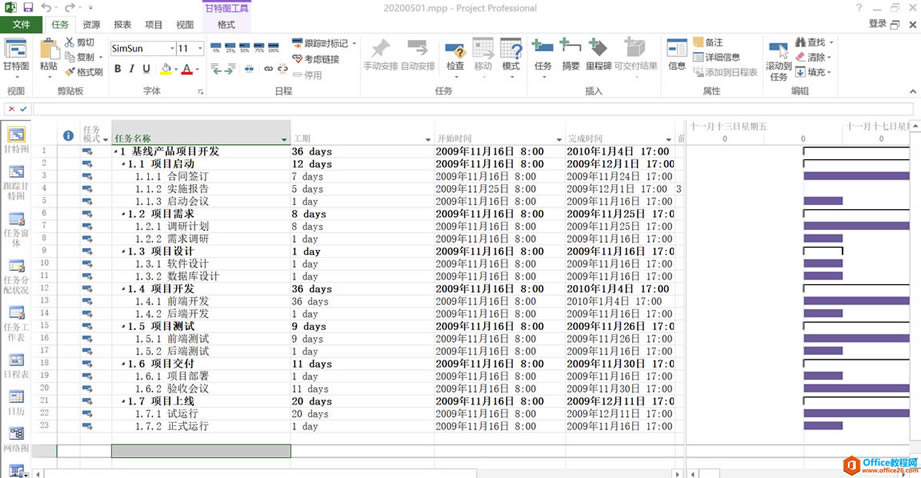The width and height of the screenshot is (921, 478).
Task: Click the font color red A swatch
Action: 186,69
